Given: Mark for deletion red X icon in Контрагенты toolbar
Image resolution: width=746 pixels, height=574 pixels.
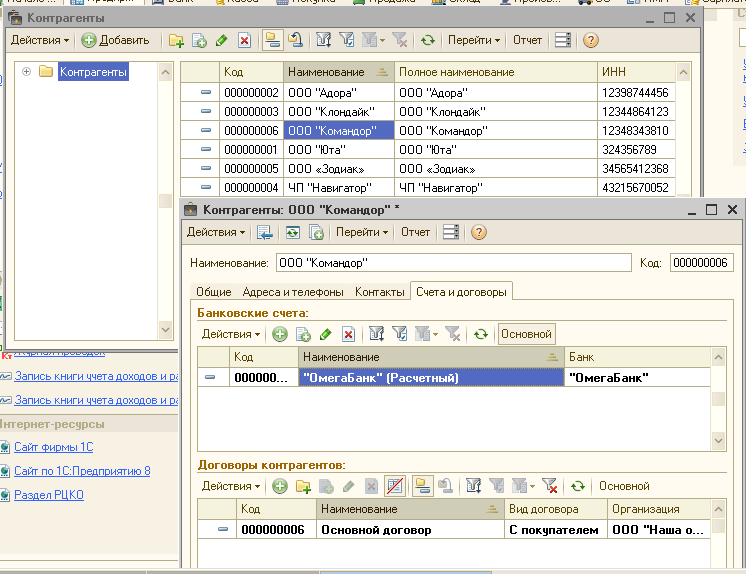Looking at the screenshot, I should tap(245, 40).
